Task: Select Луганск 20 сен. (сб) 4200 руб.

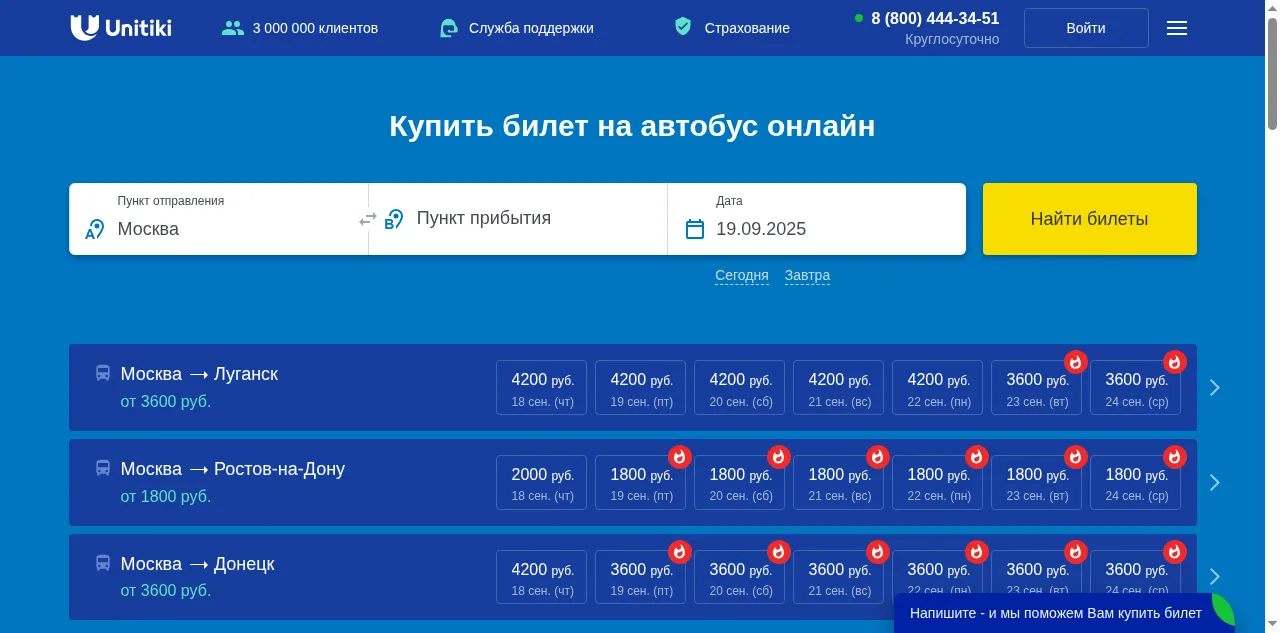Action: pos(740,387)
